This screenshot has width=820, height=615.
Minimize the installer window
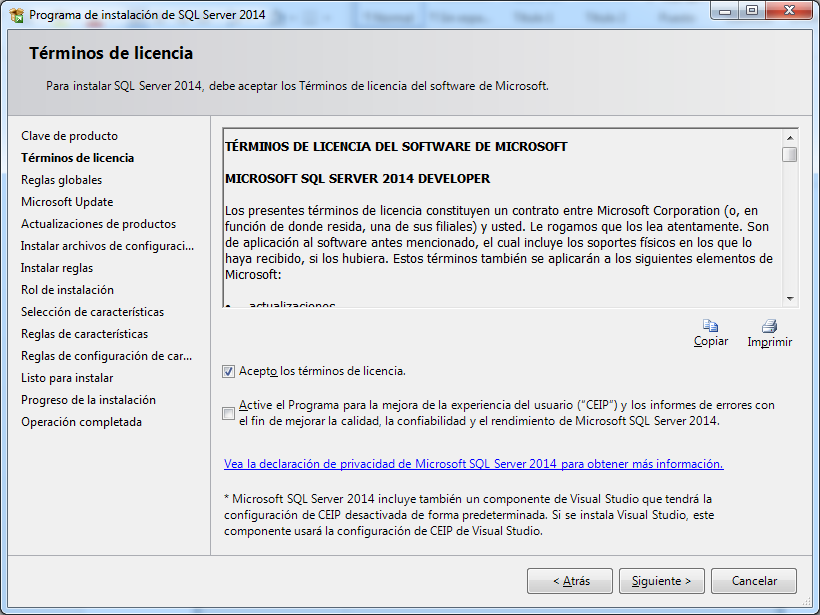click(725, 11)
